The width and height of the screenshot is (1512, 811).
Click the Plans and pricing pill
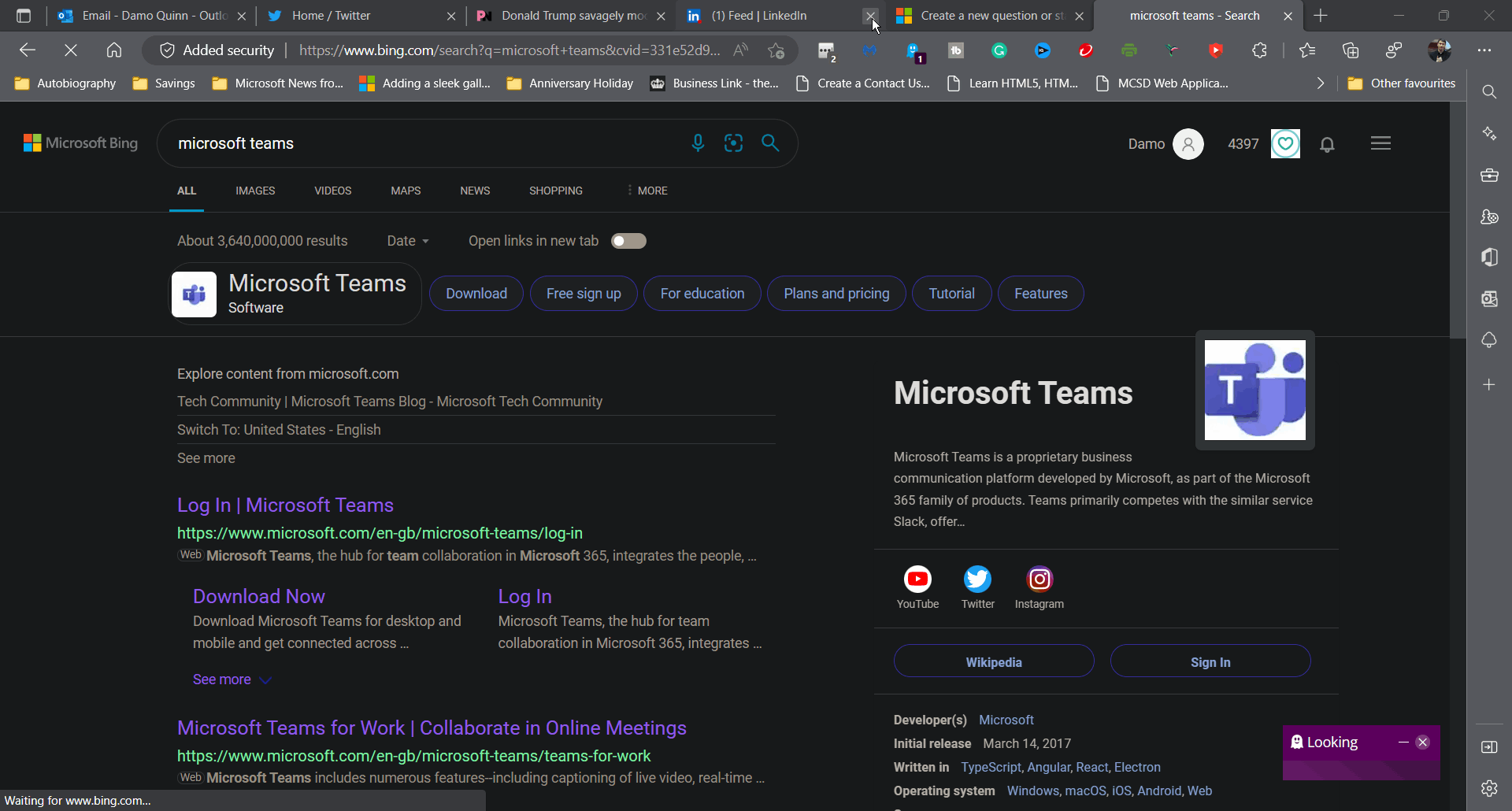[836, 294]
